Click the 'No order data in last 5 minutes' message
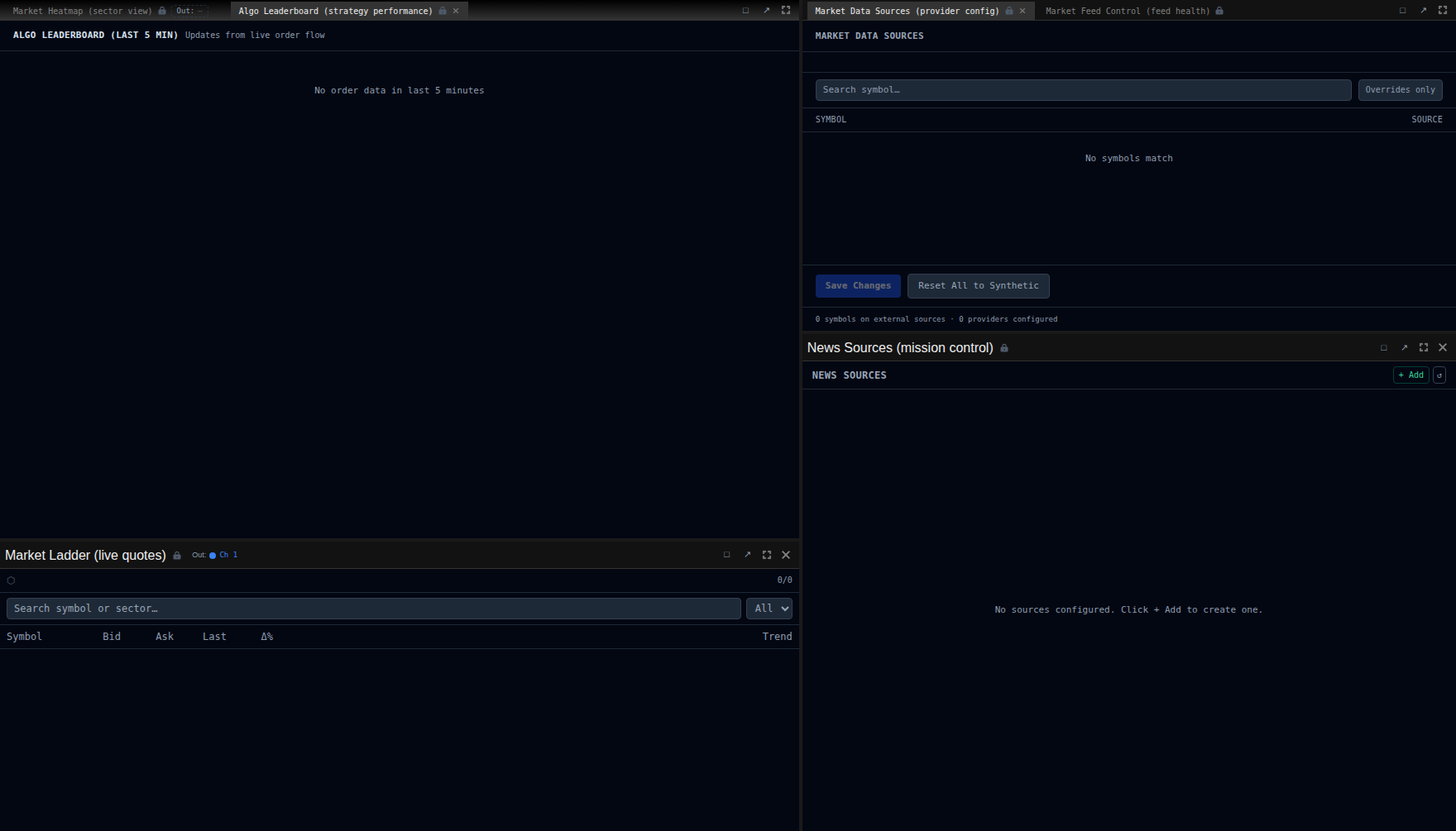This screenshot has width=1456, height=831. [x=400, y=91]
